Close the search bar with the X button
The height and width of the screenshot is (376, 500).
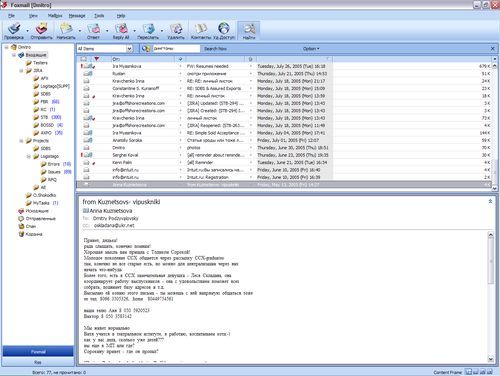coord(492,49)
